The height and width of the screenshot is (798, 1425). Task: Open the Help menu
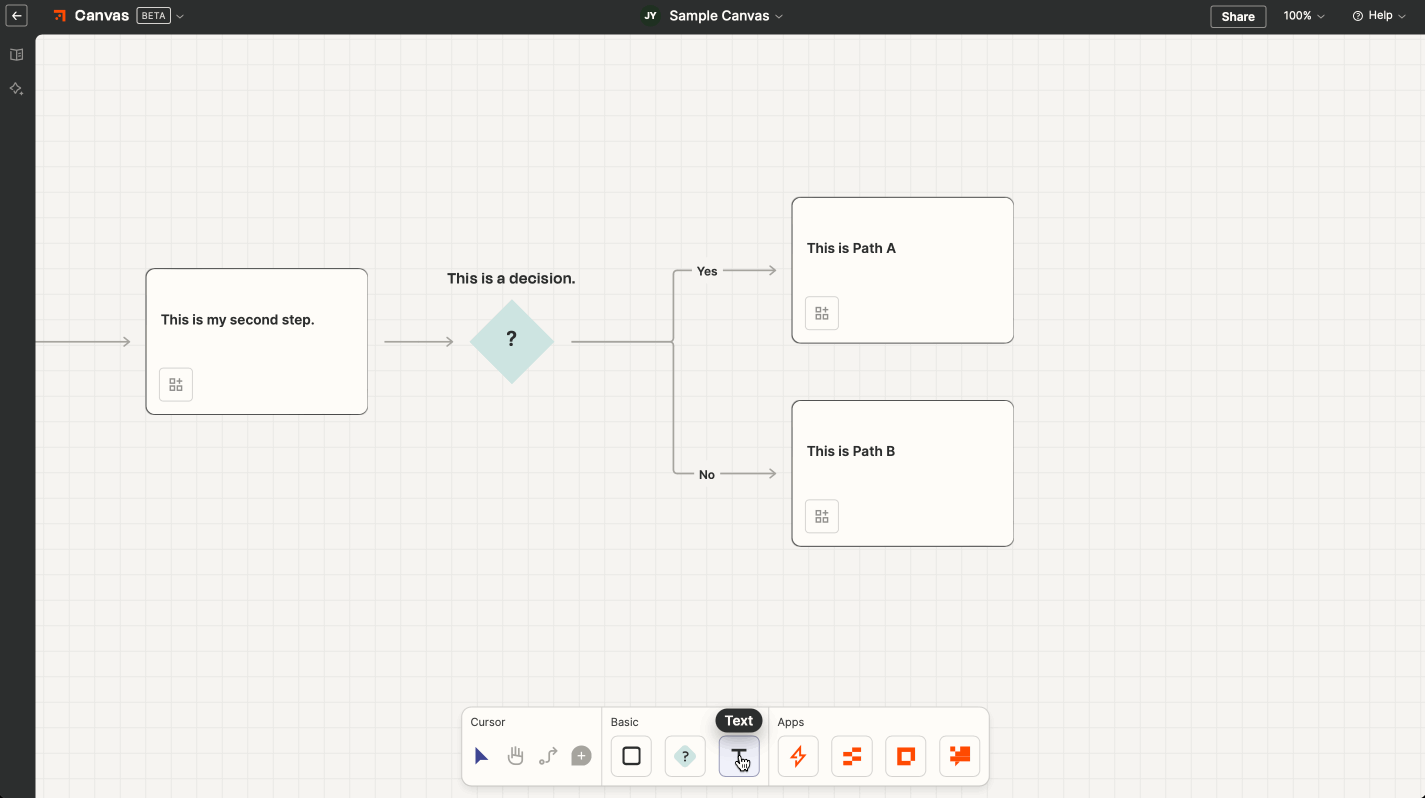(1379, 16)
